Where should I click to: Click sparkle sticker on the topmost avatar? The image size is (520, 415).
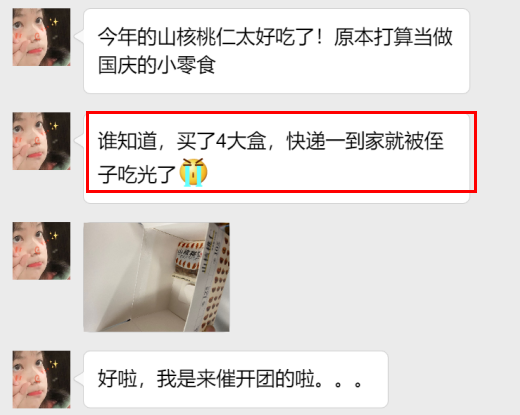54,22
